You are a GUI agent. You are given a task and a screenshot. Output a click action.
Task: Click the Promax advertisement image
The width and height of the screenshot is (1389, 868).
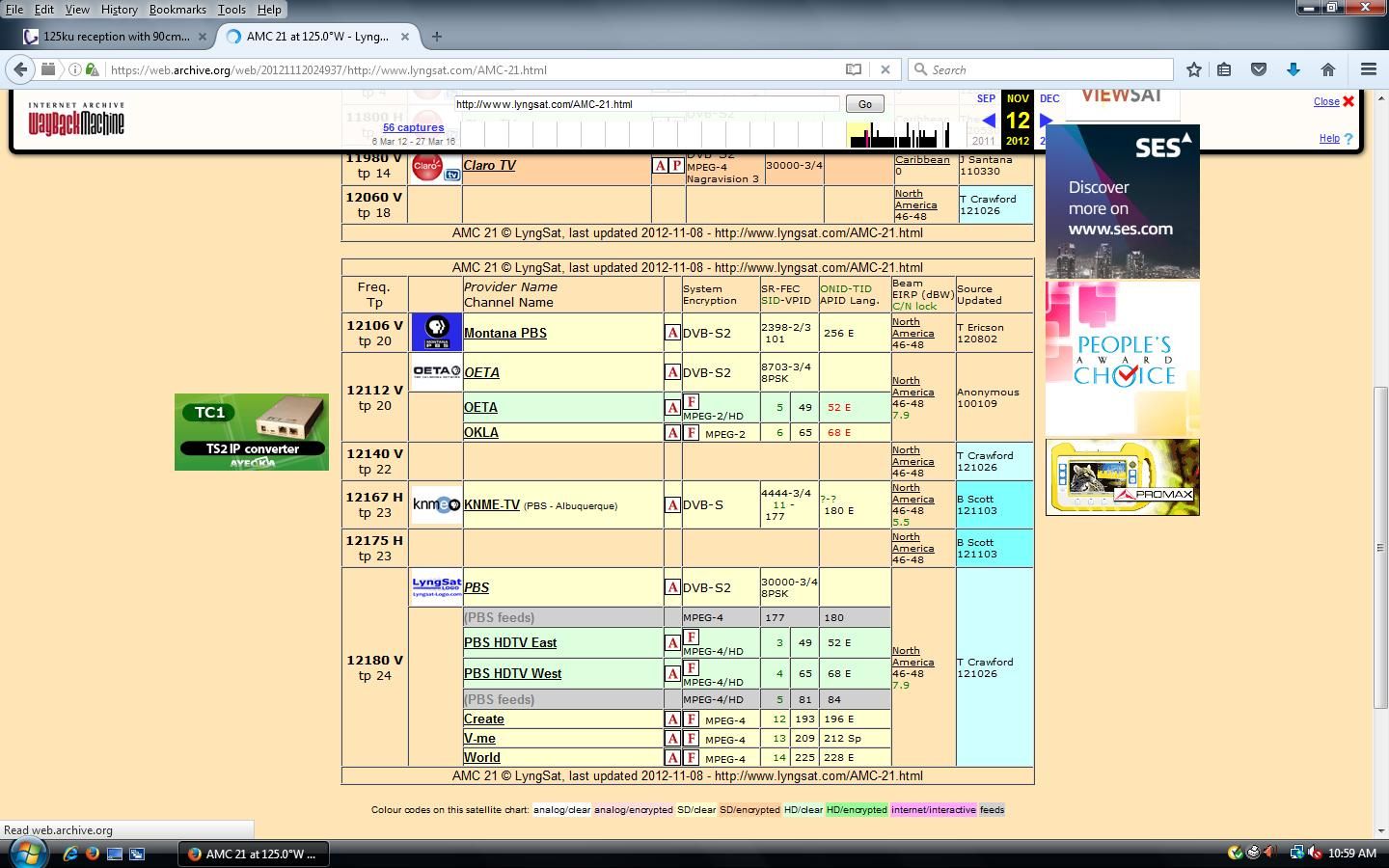1123,477
